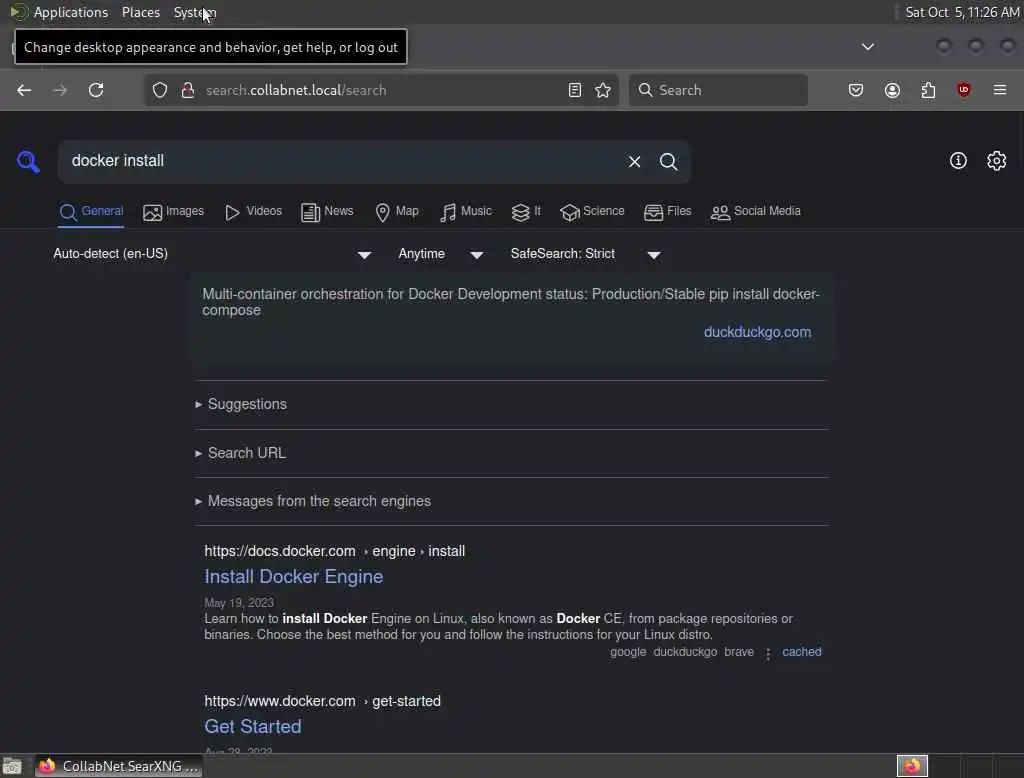Switch to the Music category tab
This screenshot has height=778, width=1024.
tap(466, 212)
